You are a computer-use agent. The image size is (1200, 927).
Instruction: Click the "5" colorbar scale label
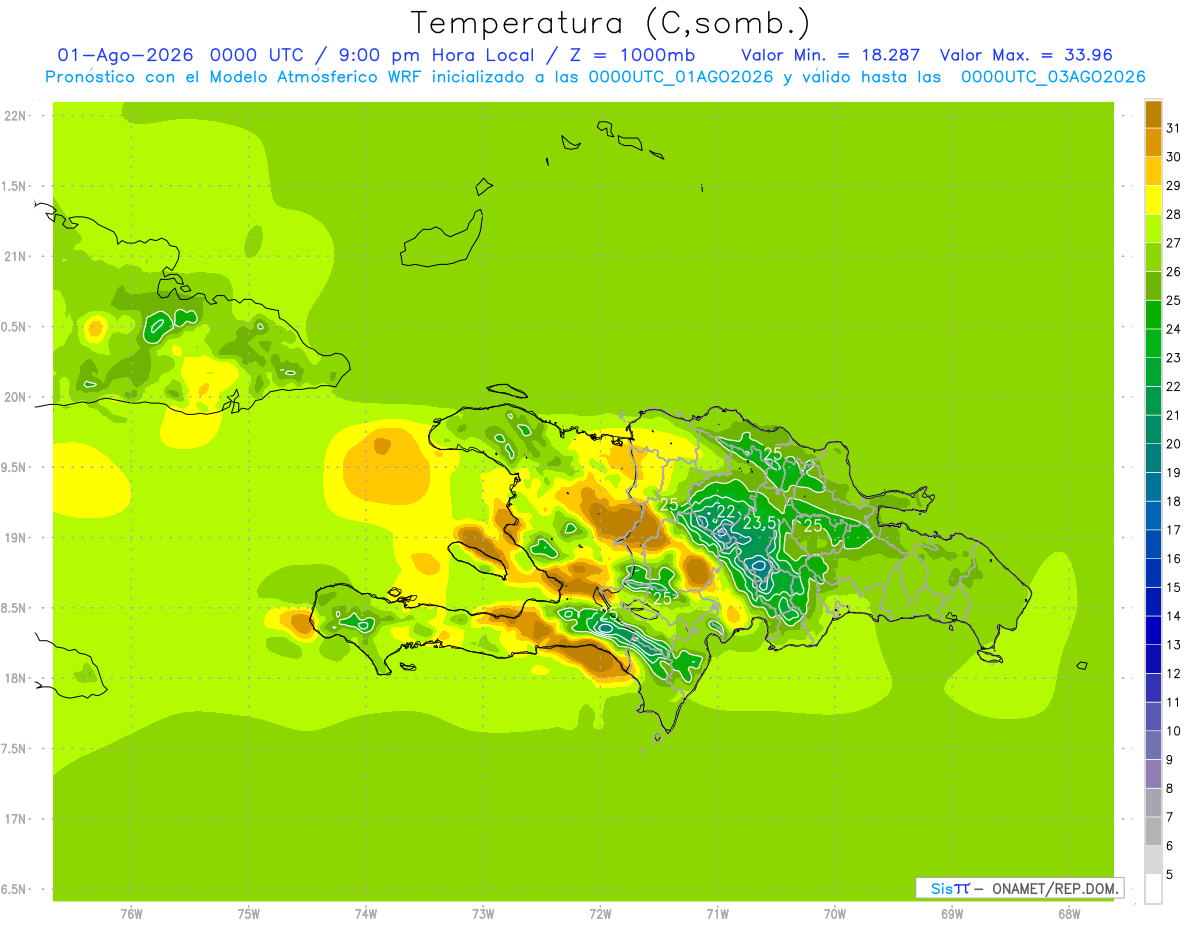pos(1170,875)
